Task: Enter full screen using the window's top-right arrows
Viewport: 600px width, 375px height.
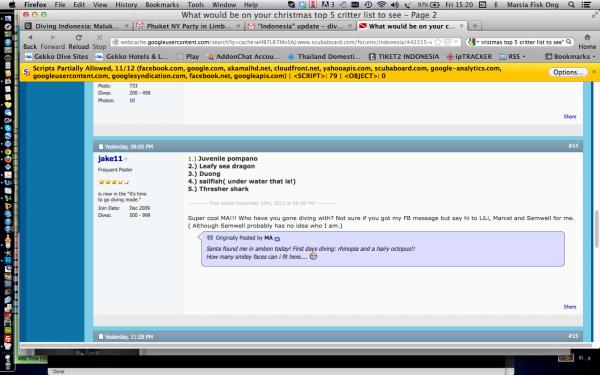Action: point(595,15)
